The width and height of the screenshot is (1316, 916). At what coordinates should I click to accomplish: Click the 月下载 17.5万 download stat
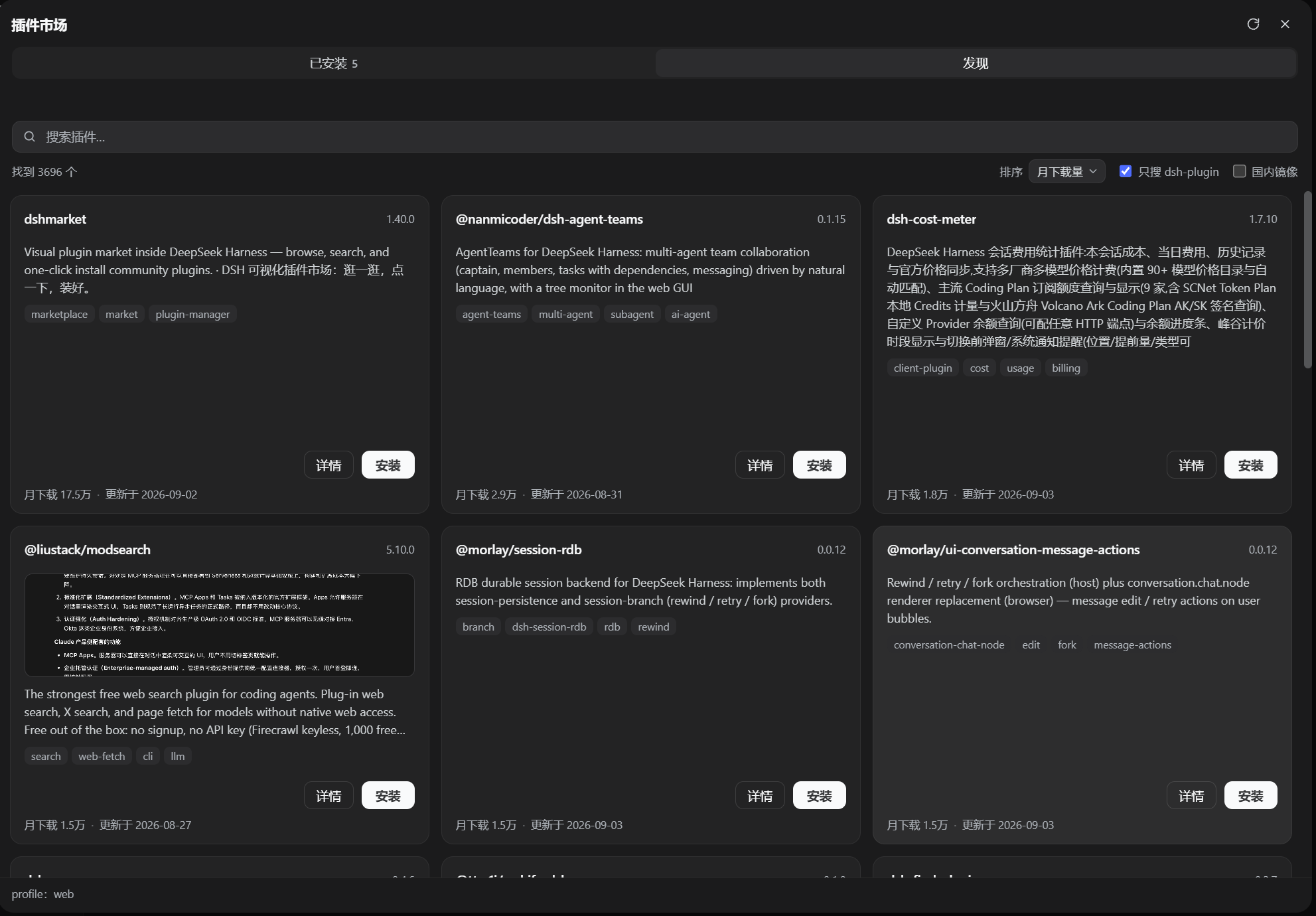(x=58, y=495)
